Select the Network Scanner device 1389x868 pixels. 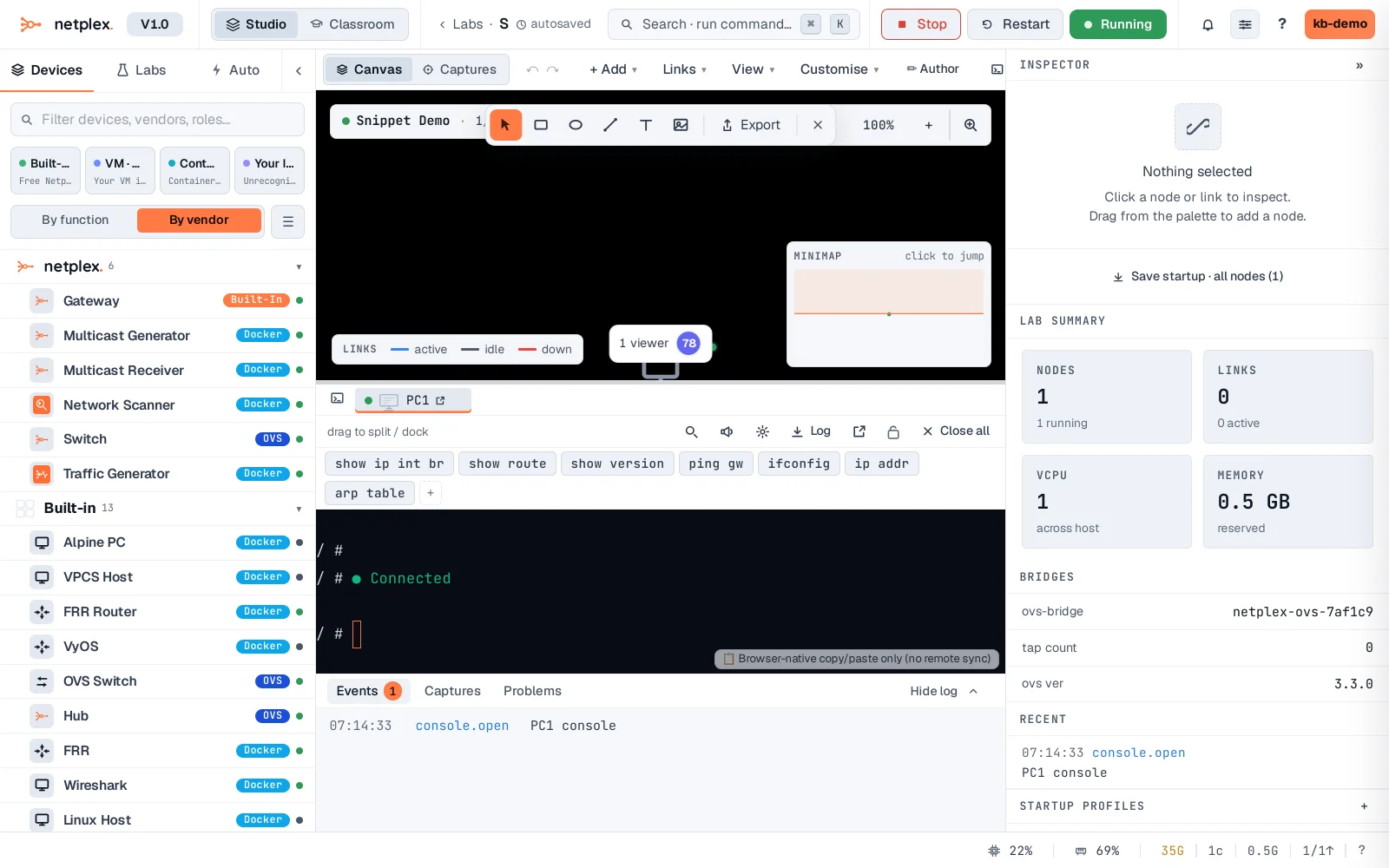click(x=157, y=405)
